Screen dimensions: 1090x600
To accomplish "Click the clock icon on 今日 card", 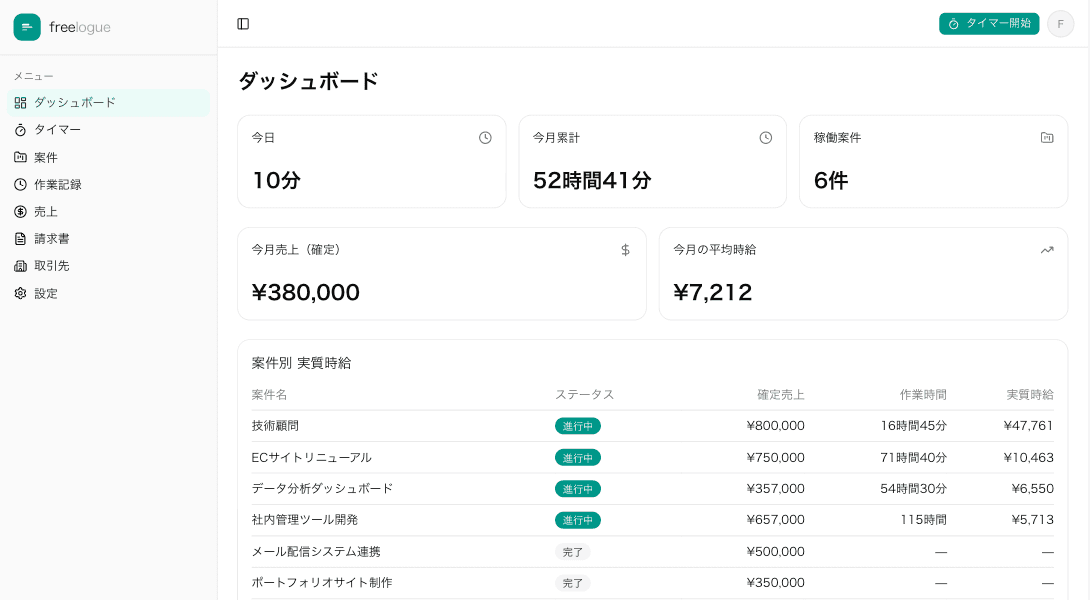I will [x=487, y=137].
